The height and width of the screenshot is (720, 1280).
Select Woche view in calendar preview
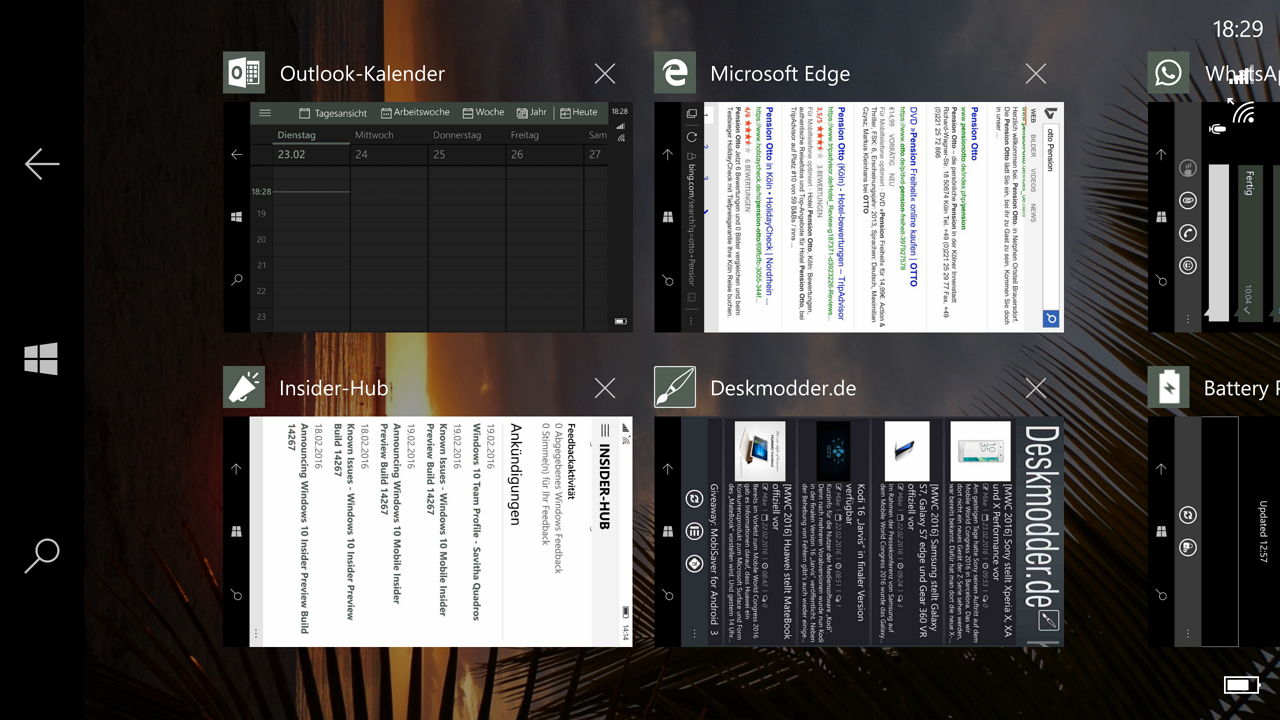click(x=483, y=112)
